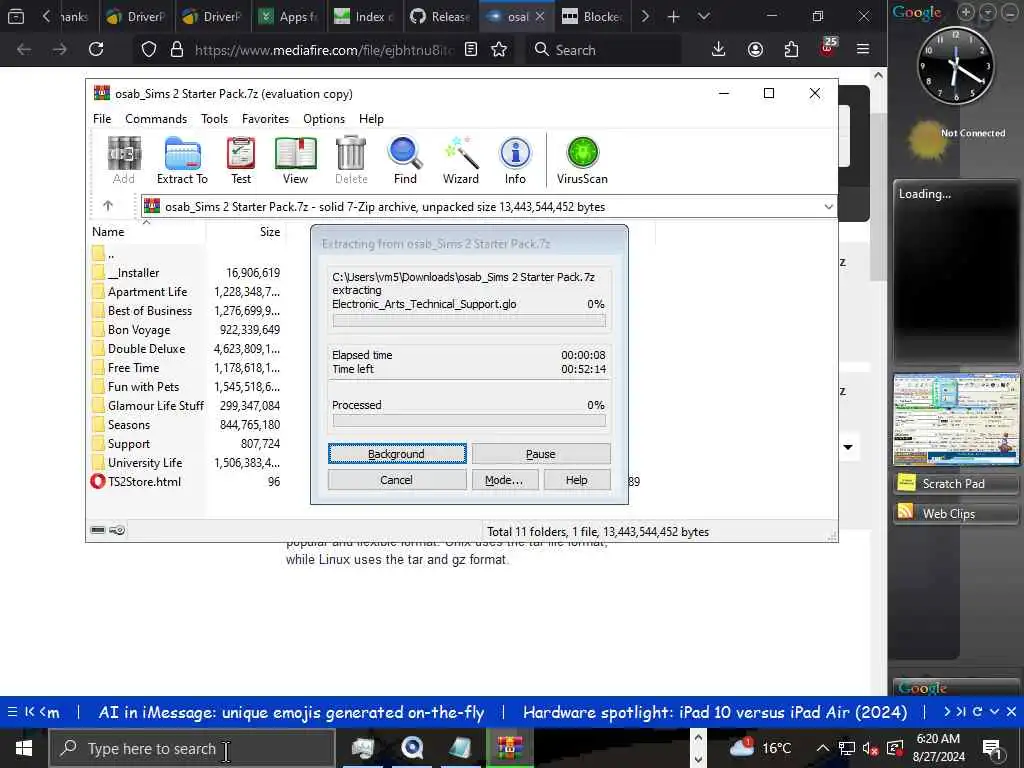Go up one folder level arrow

coord(108,206)
